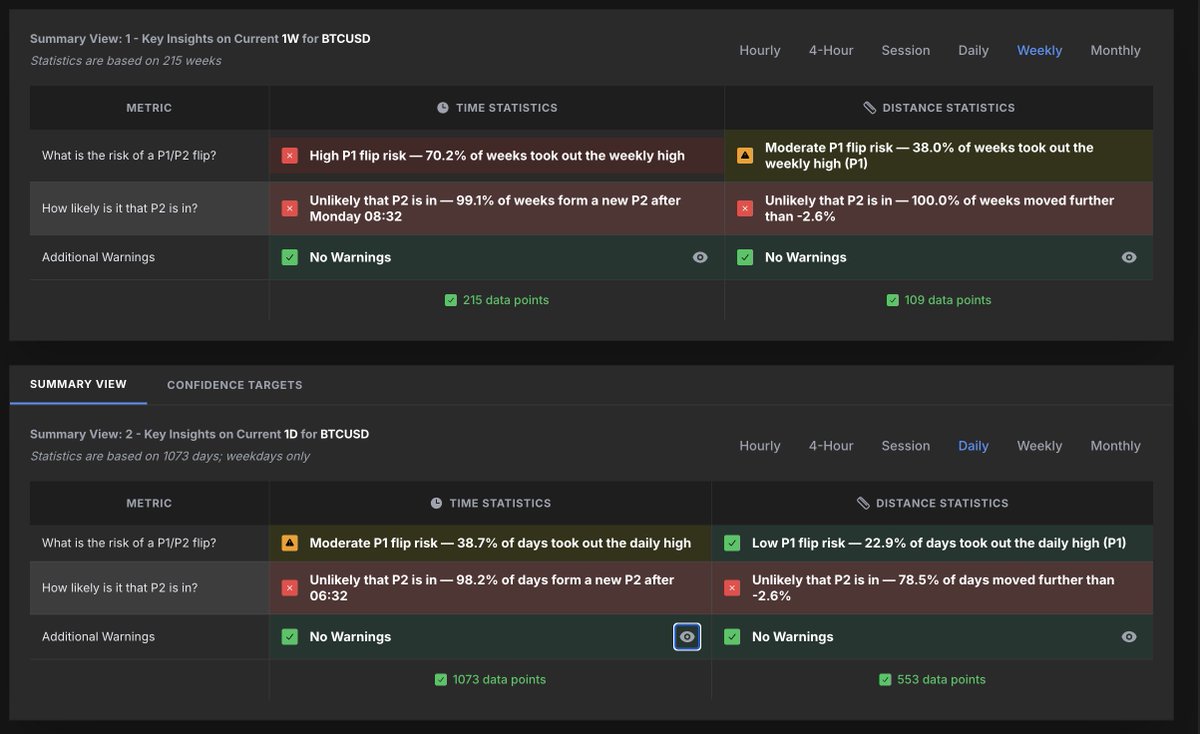The height and width of the screenshot is (734, 1200).
Task: Click the '109 data points' text
Action: (x=948, y=300)
